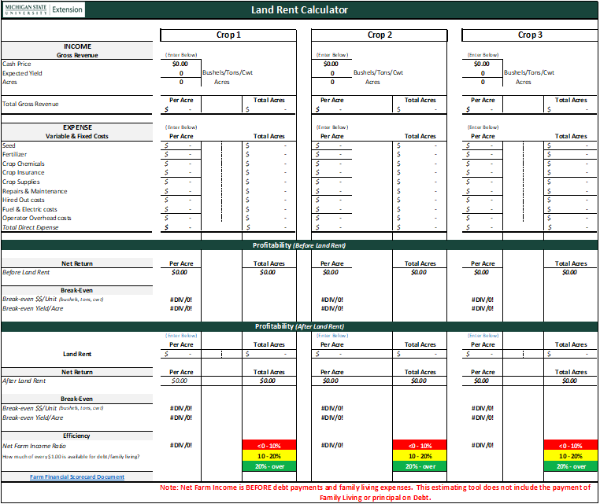Click the red '<0 - 10%' cell for Crop 1
The image size is (600, 504).
(x=268, y=445)
